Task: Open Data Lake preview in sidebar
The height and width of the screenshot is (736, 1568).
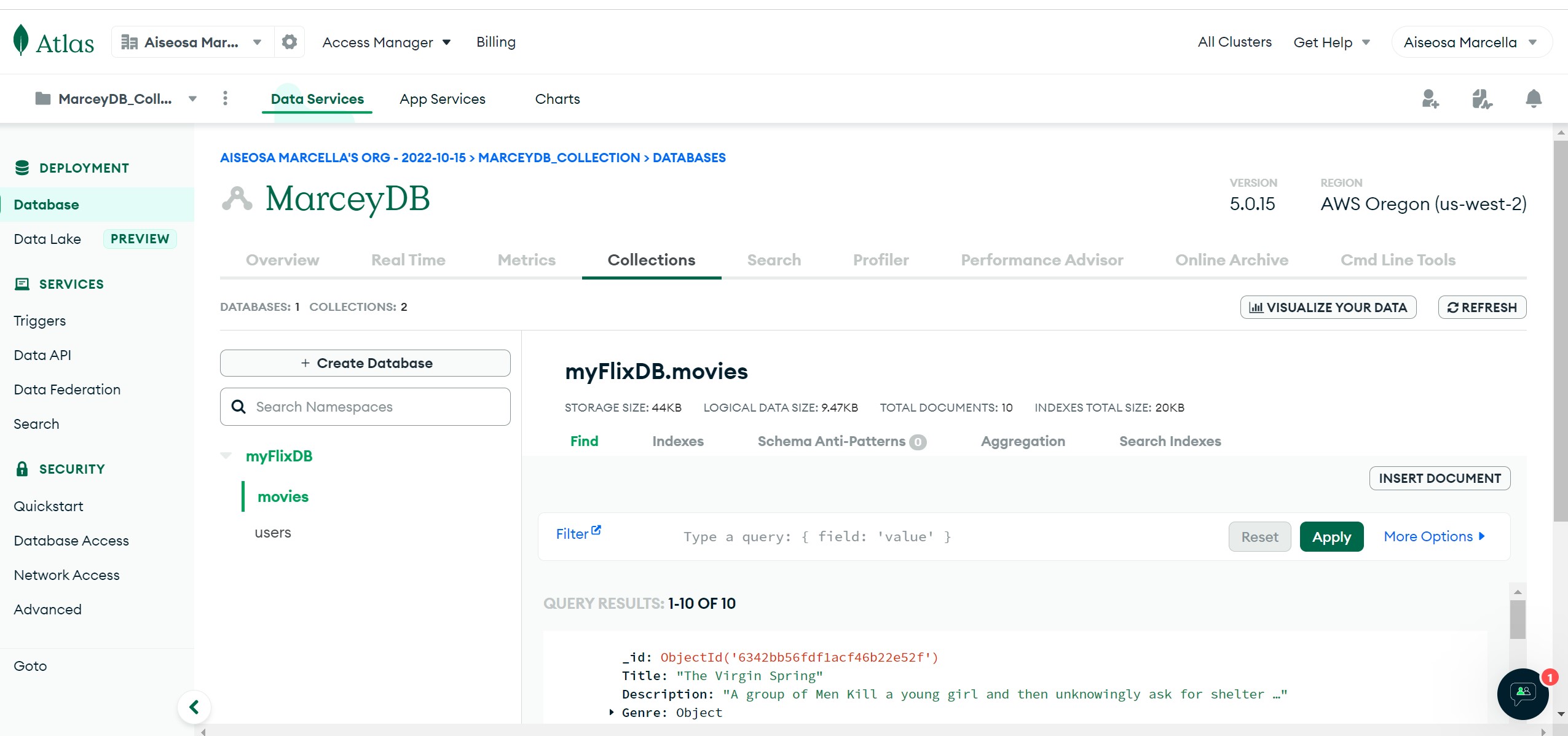Action: [x=95, y=239]
